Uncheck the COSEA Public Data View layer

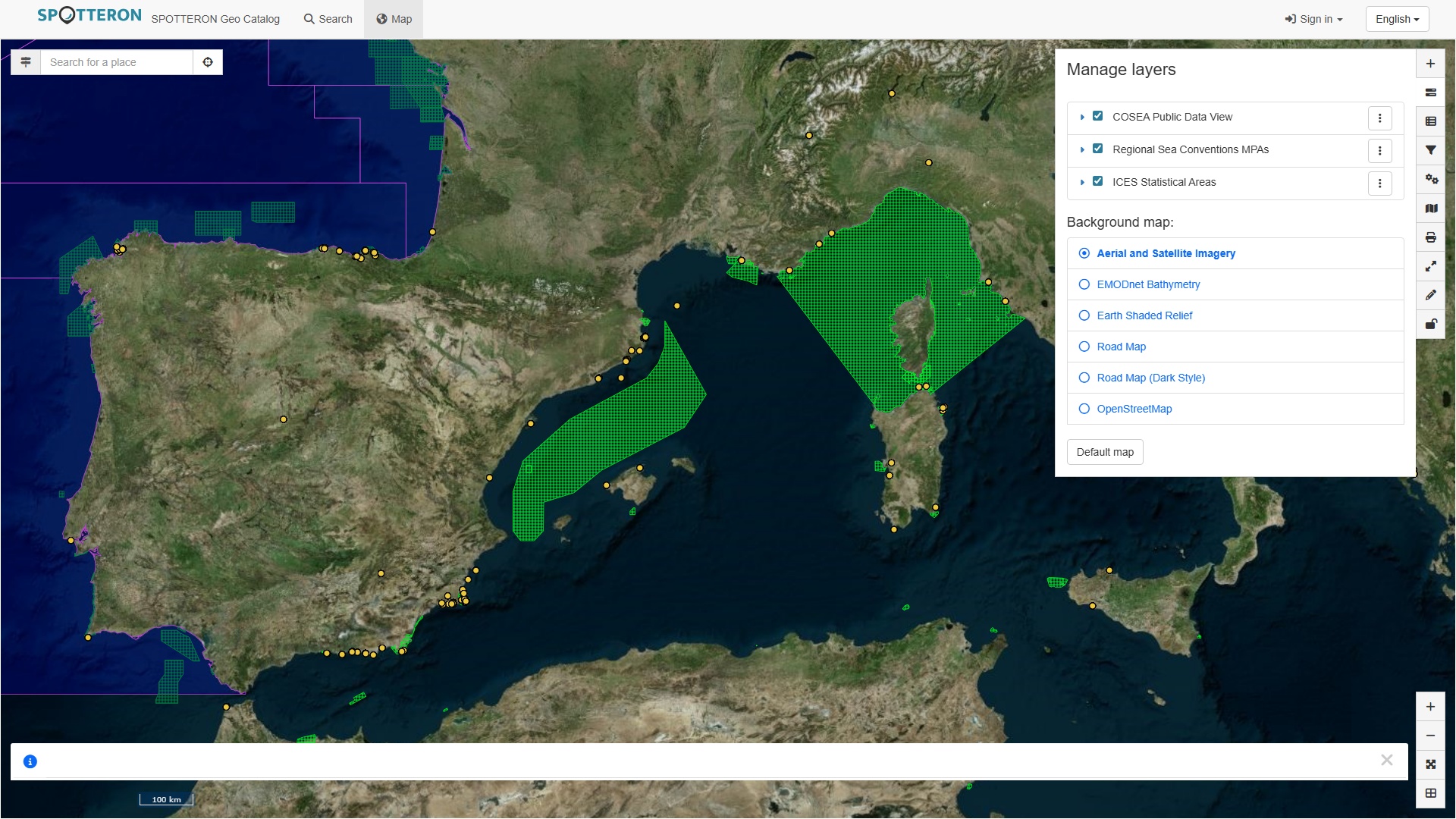pos(1097,116)
